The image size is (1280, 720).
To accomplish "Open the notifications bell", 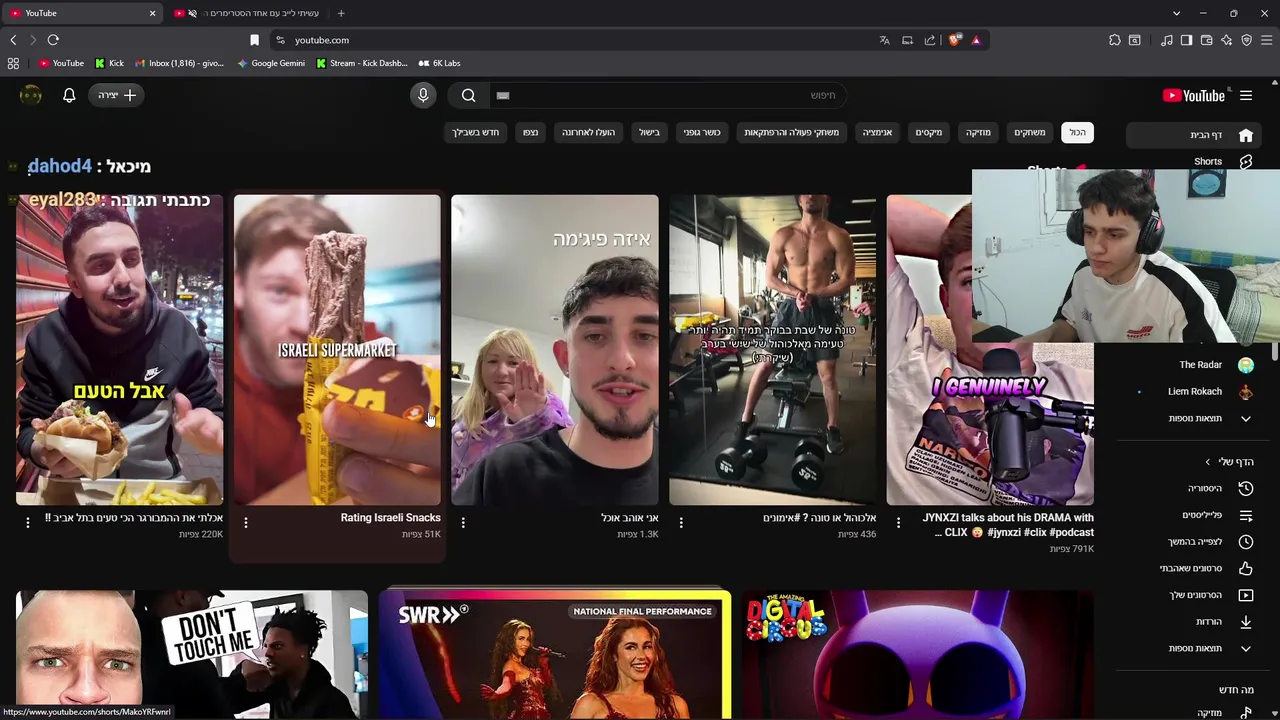I will coord(69,95).
